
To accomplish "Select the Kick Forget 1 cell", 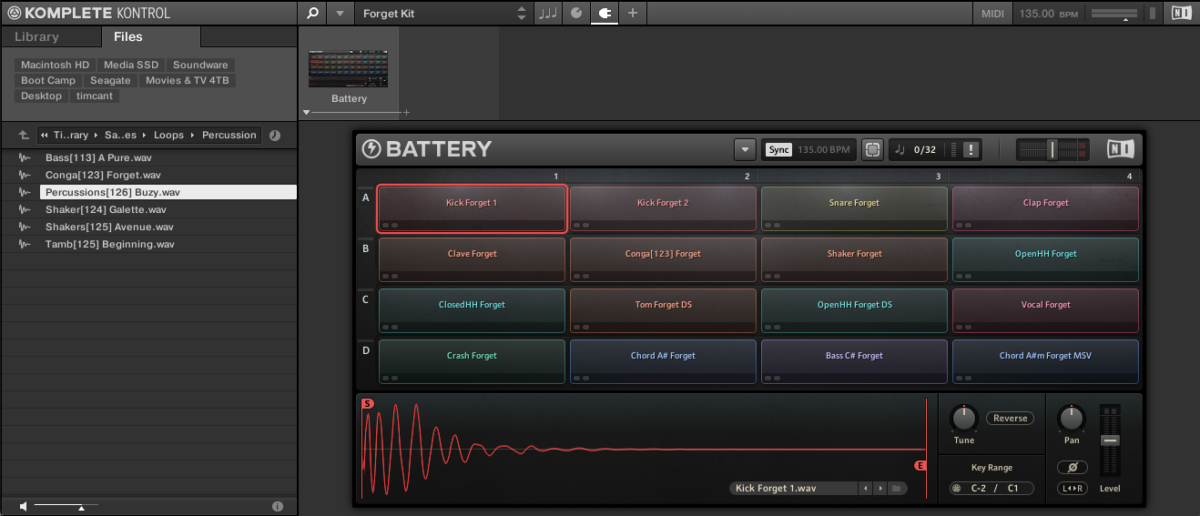I will click(472, 208).
